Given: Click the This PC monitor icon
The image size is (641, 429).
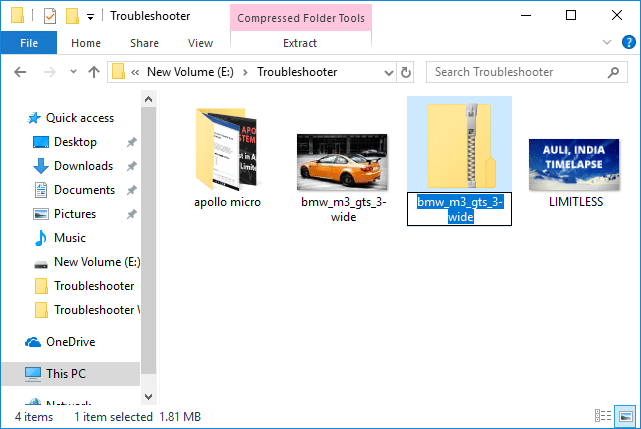Looking at the screenshot, I should (33, 374).
